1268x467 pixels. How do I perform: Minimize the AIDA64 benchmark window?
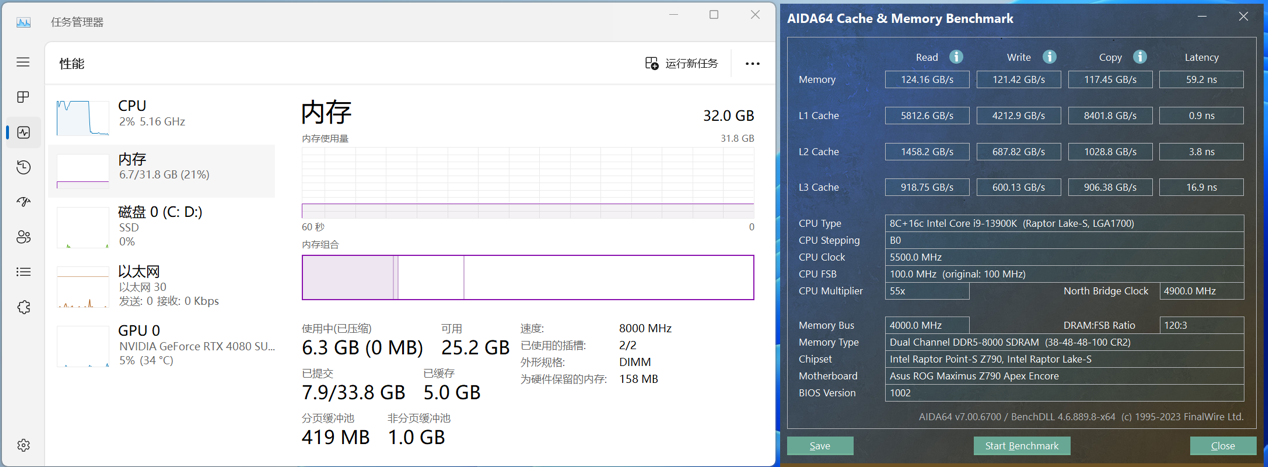pos(1202,17)
